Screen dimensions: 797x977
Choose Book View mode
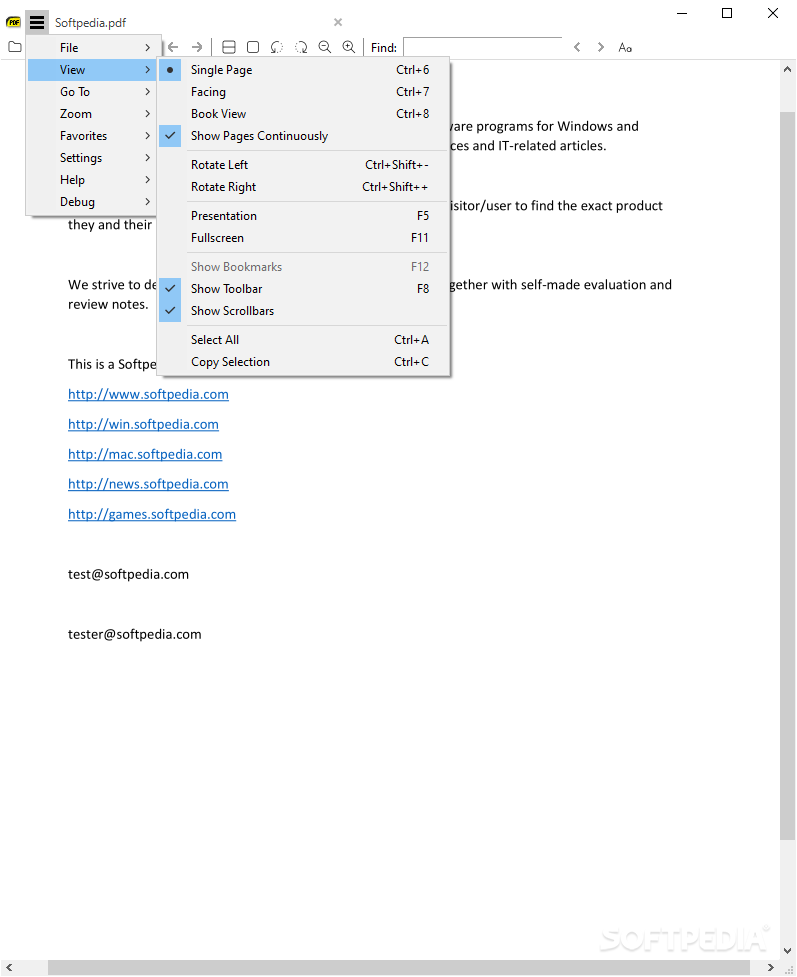tap(303, 113)
